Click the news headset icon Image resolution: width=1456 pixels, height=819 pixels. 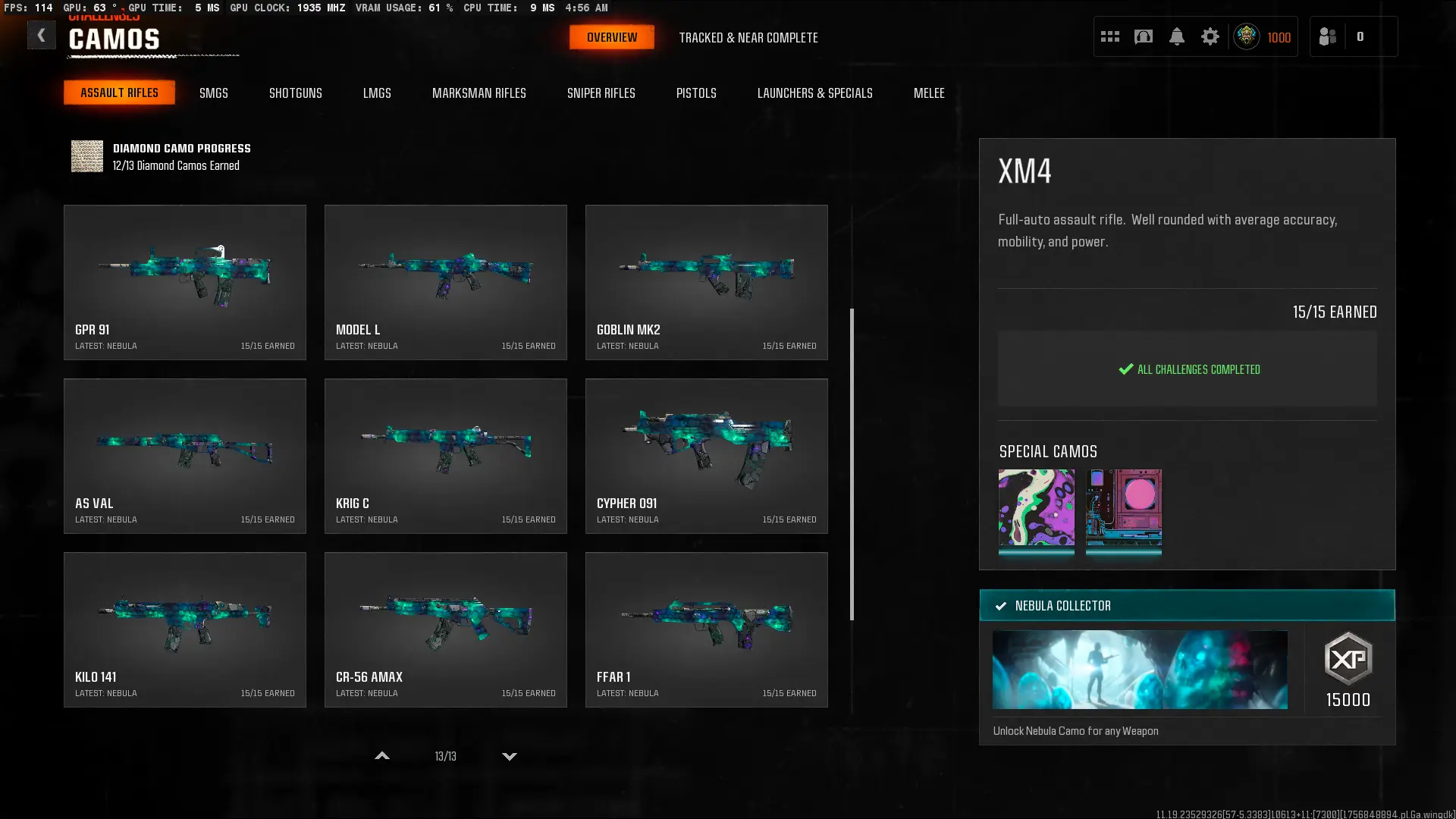1143,36
